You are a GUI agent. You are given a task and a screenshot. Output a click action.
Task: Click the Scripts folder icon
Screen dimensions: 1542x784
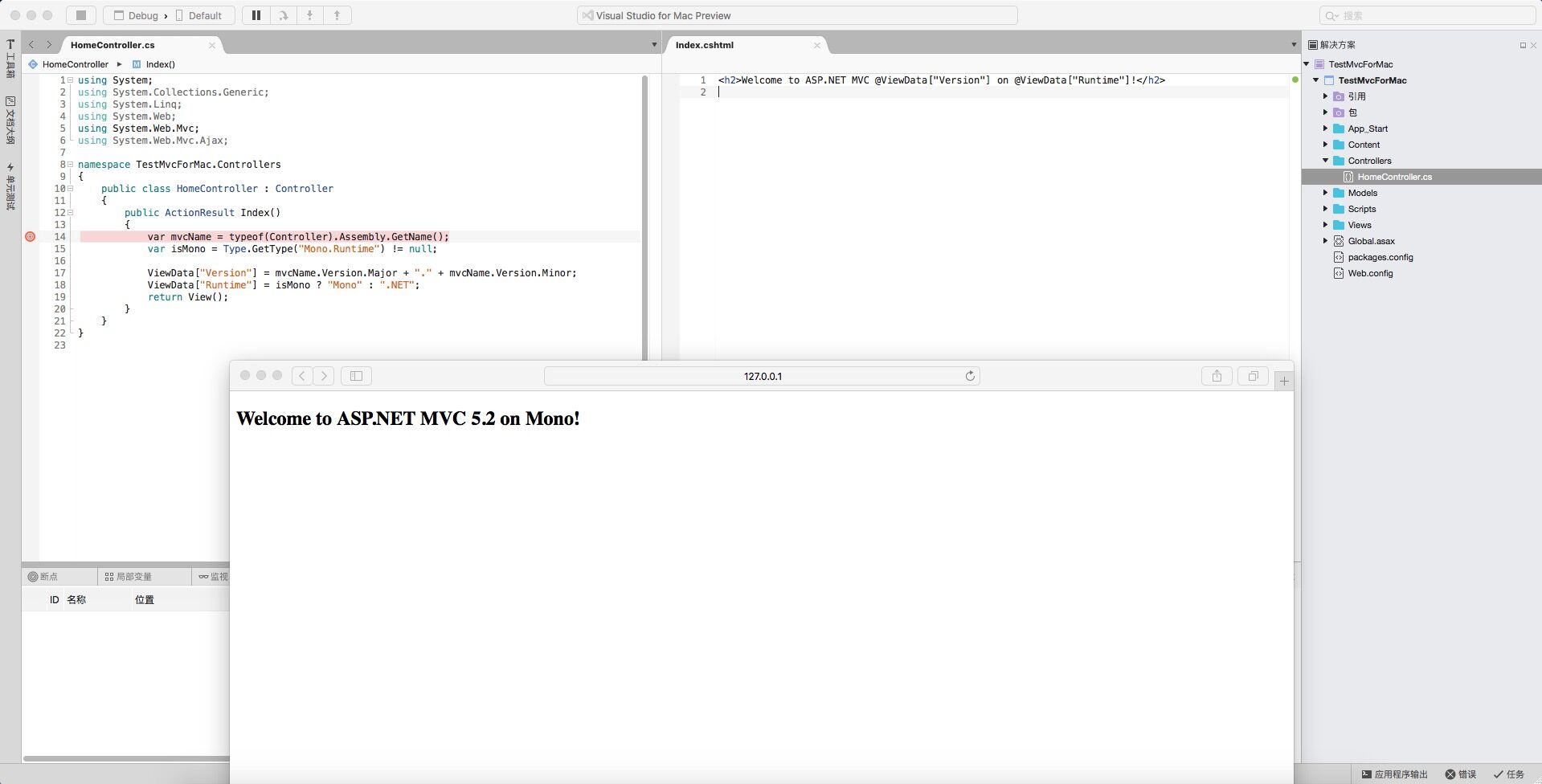(1339, 209)
